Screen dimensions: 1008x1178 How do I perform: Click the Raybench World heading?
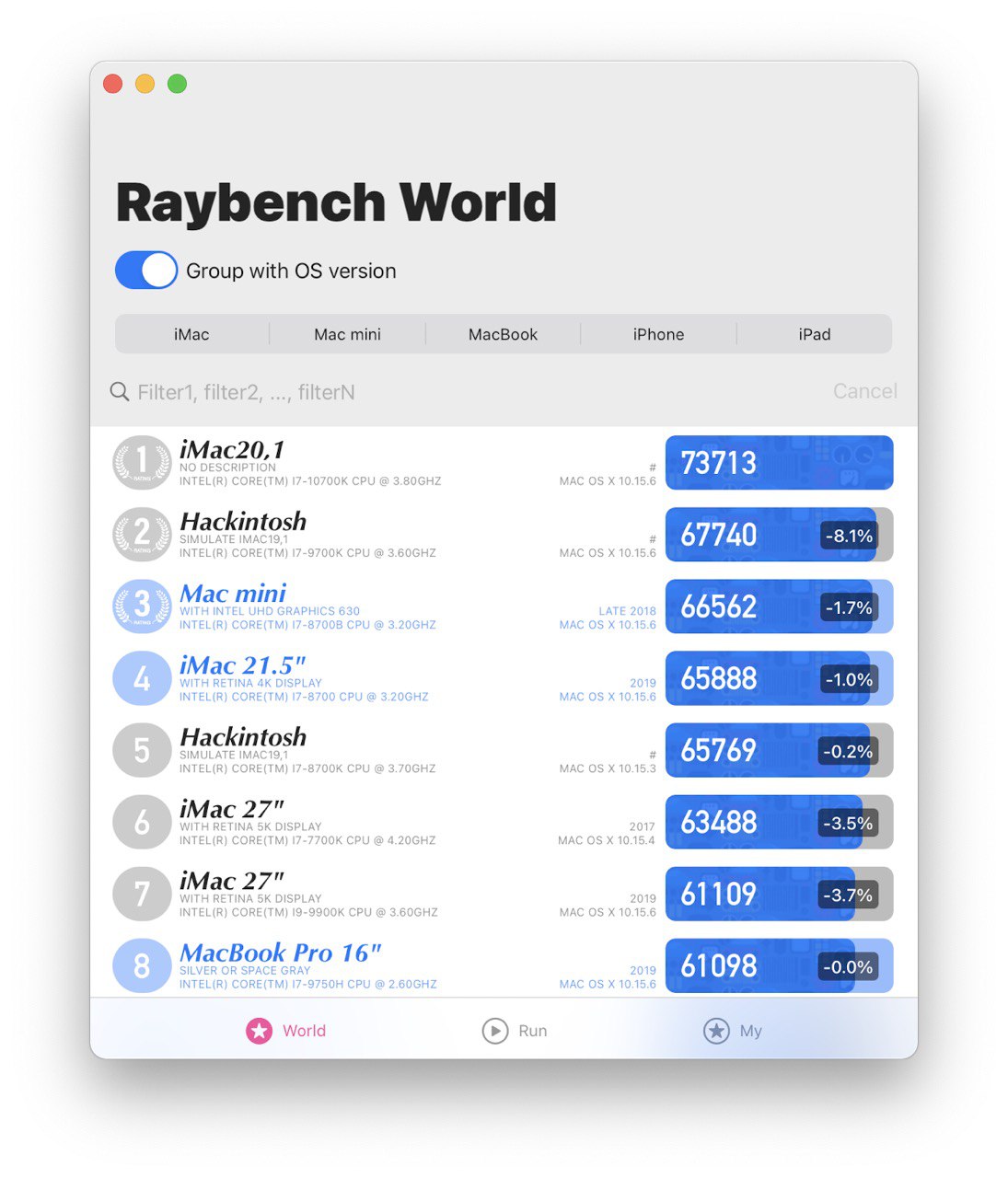coord(336,203)
